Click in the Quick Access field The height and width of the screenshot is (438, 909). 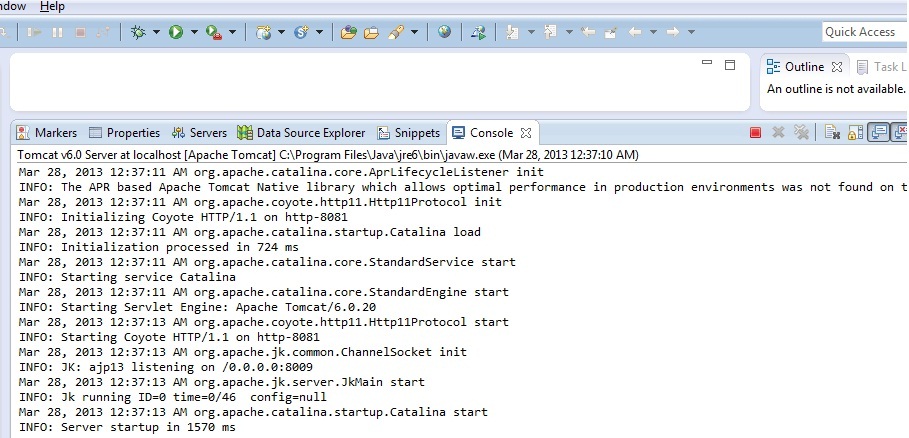coord(864,32)
